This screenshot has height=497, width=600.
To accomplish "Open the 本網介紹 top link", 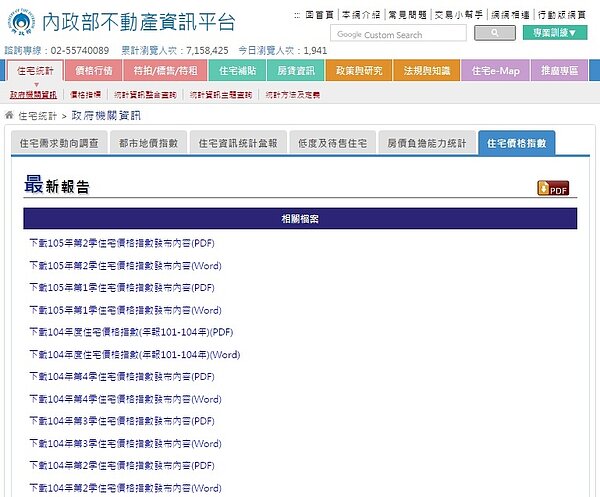I will click(x=361, y=15).
